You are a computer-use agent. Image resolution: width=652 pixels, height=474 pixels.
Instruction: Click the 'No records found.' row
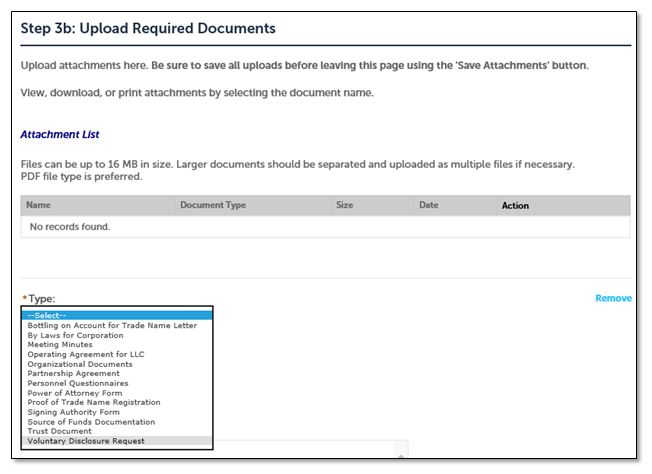pos(325,227)
